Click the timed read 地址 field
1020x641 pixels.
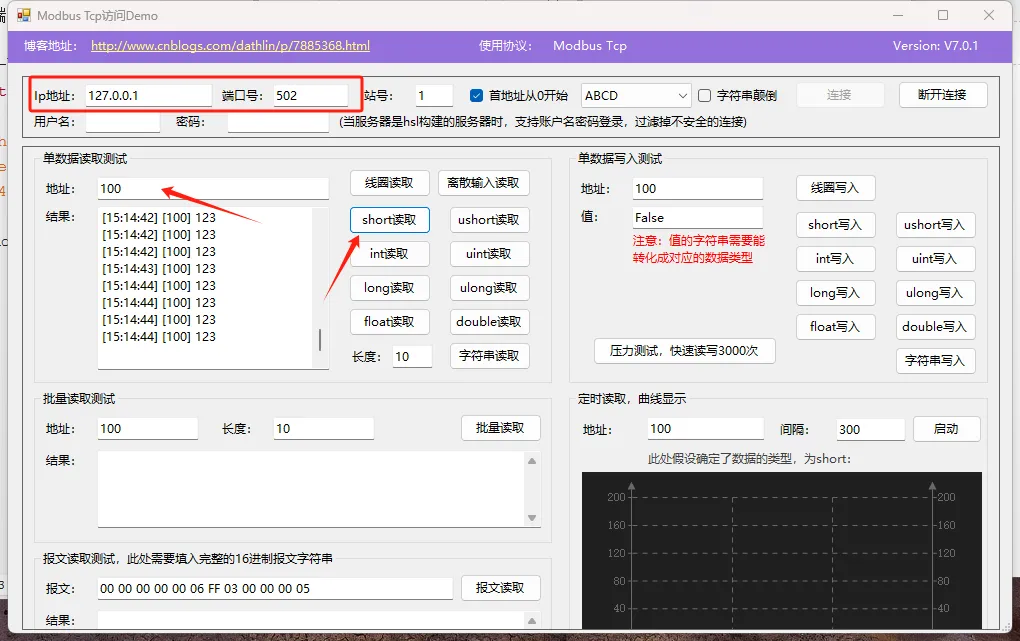click(x=706, y=429)
